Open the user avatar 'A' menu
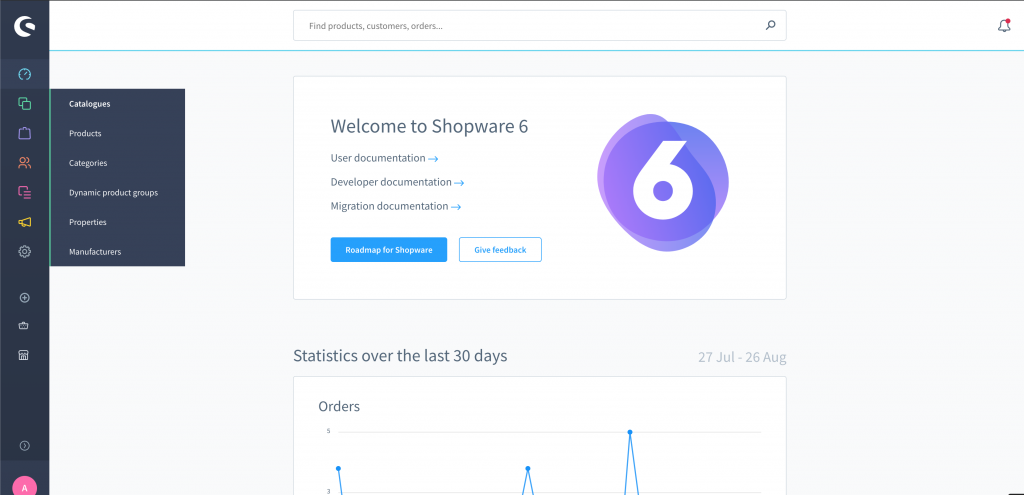The height and width of the screenshot is (495, 1024). pos(25,487)
